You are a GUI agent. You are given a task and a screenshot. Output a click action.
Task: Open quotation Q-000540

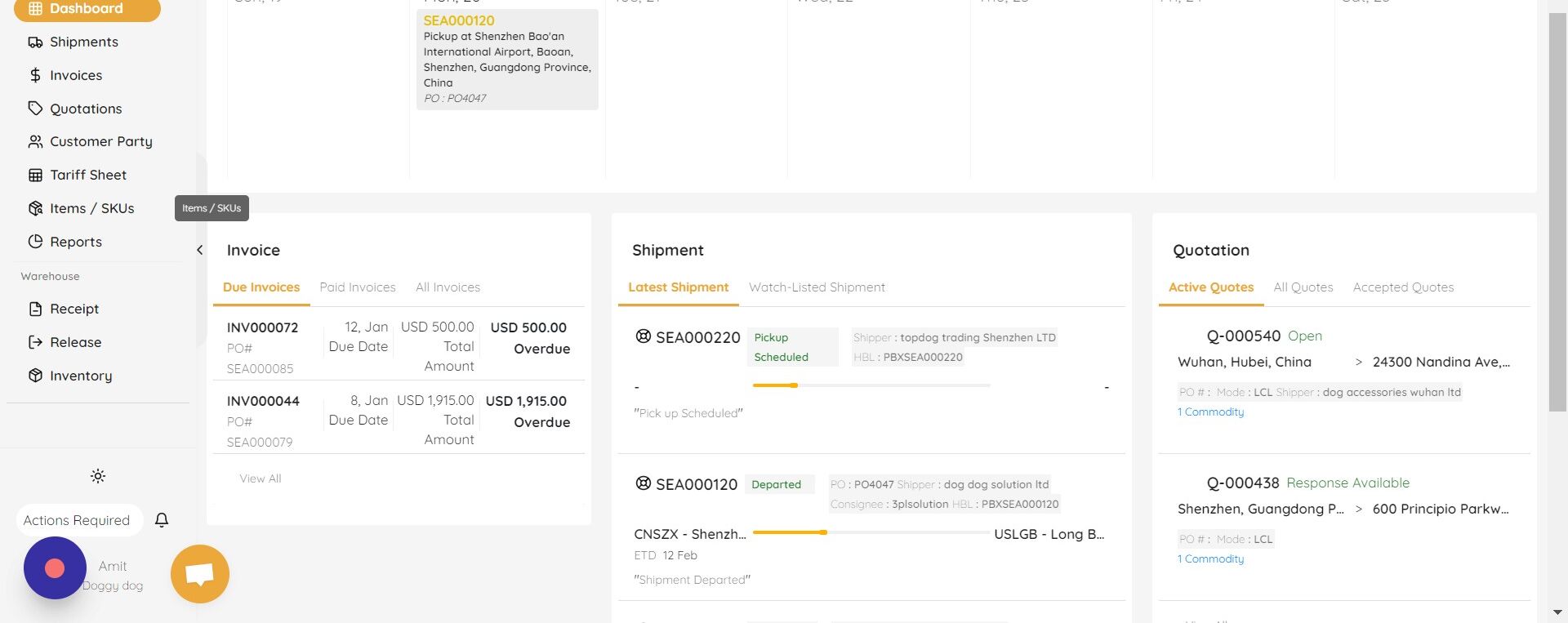click(x=1244, y=336)
